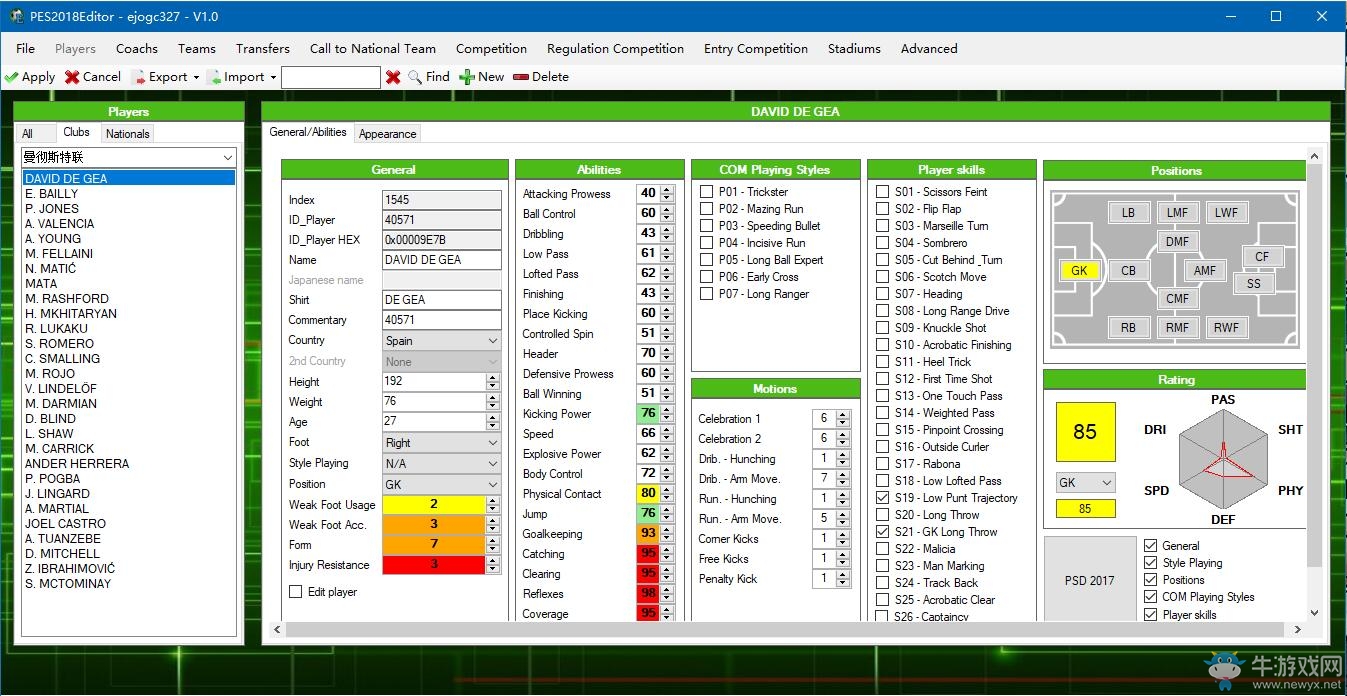Image resolution: width=1347 pixels, height=696 pixels.
Task: Switch to the Nationals tab
Action: point(128,133)
